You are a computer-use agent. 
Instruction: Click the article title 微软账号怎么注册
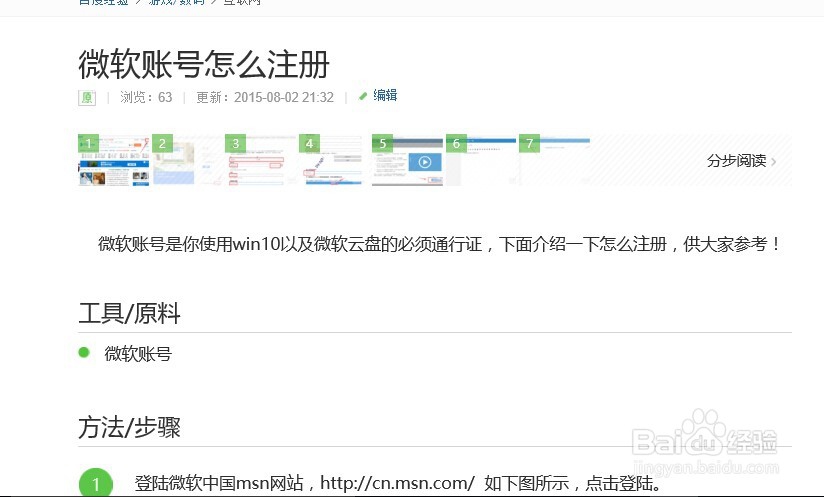pyautogui.click(x=204, y=65)
